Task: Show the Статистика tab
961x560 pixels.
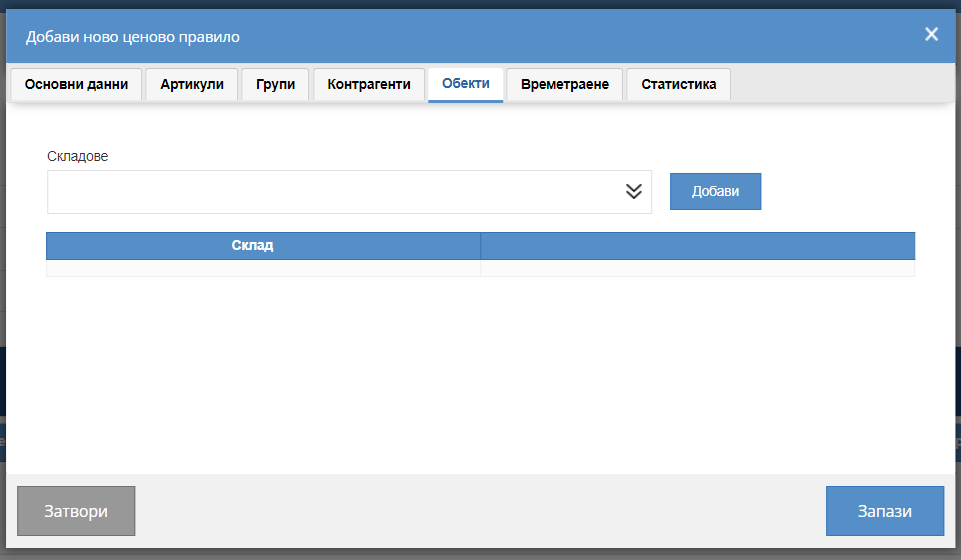Action: click(x=678, y=85)
